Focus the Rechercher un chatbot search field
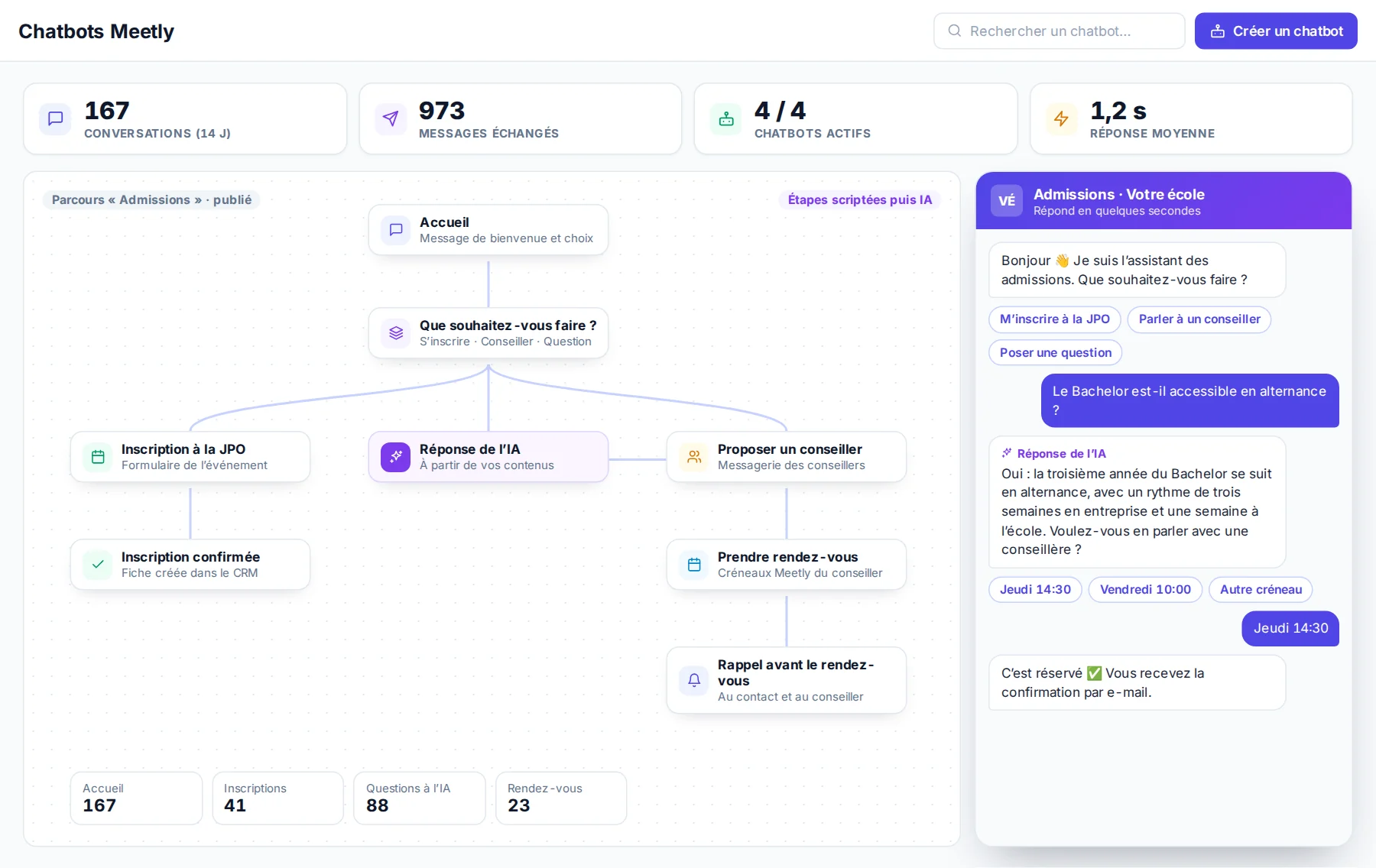This screenshot has width=1376, height=868. pos(1060,31)
